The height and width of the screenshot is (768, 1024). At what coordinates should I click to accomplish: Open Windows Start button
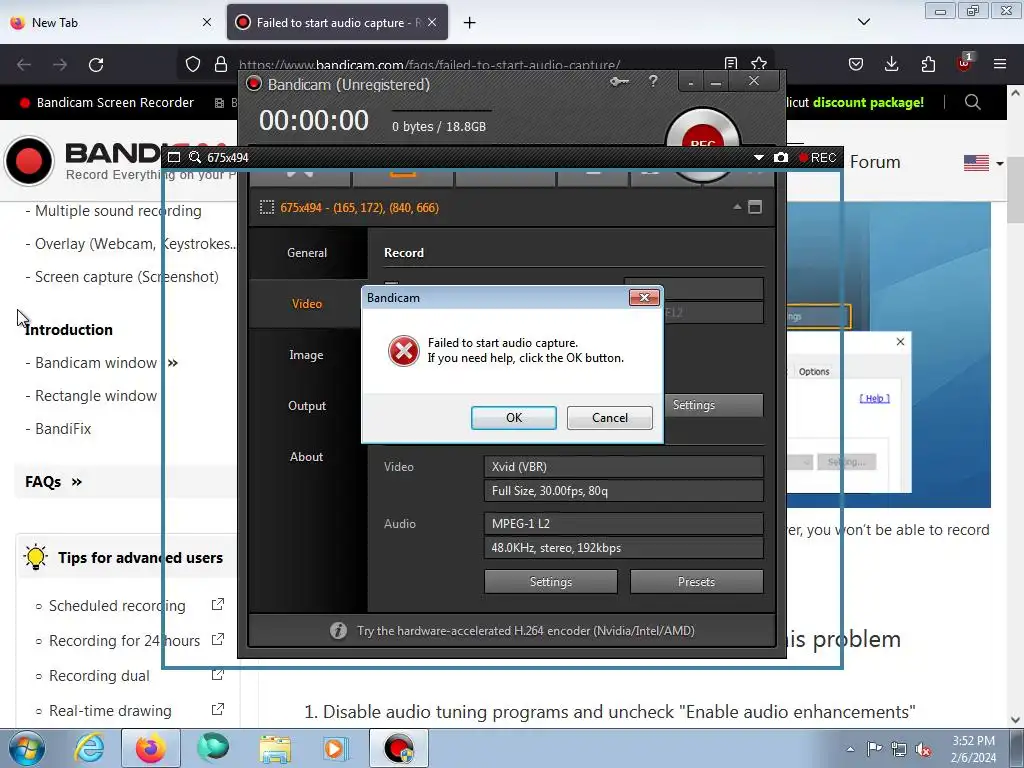[x=26, y=748]
